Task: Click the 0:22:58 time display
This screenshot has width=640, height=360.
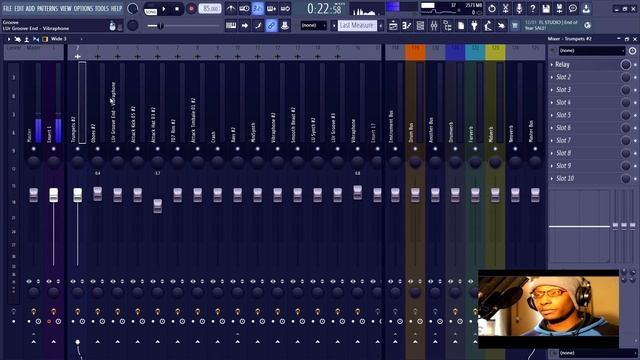Action: click(324, 8)
